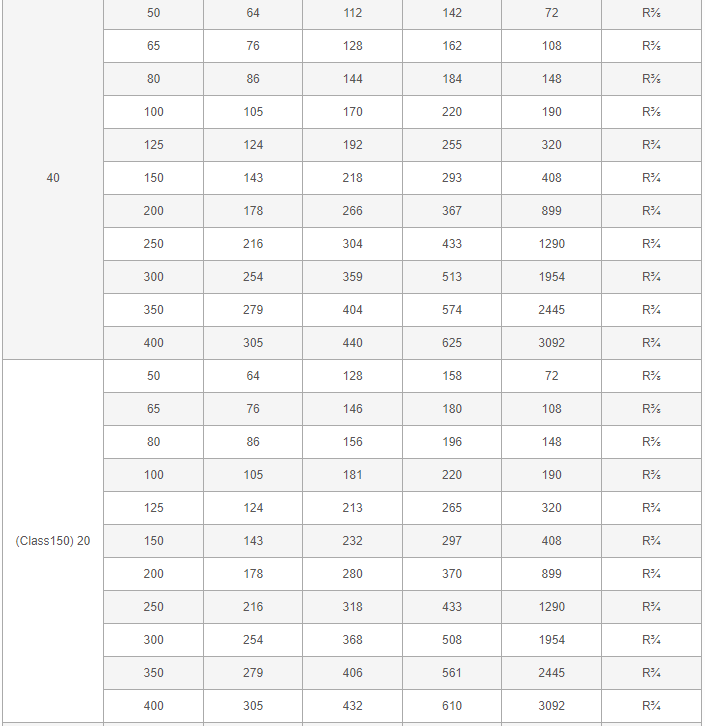Select the cell with value 184

point(452,79)
